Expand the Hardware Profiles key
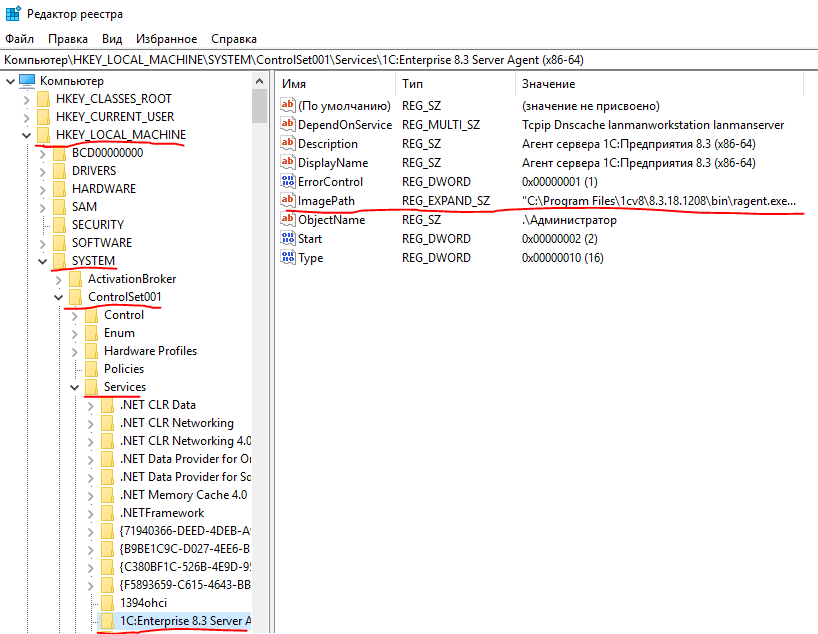Screen dimensions: 818x634 tap(74, 351)
